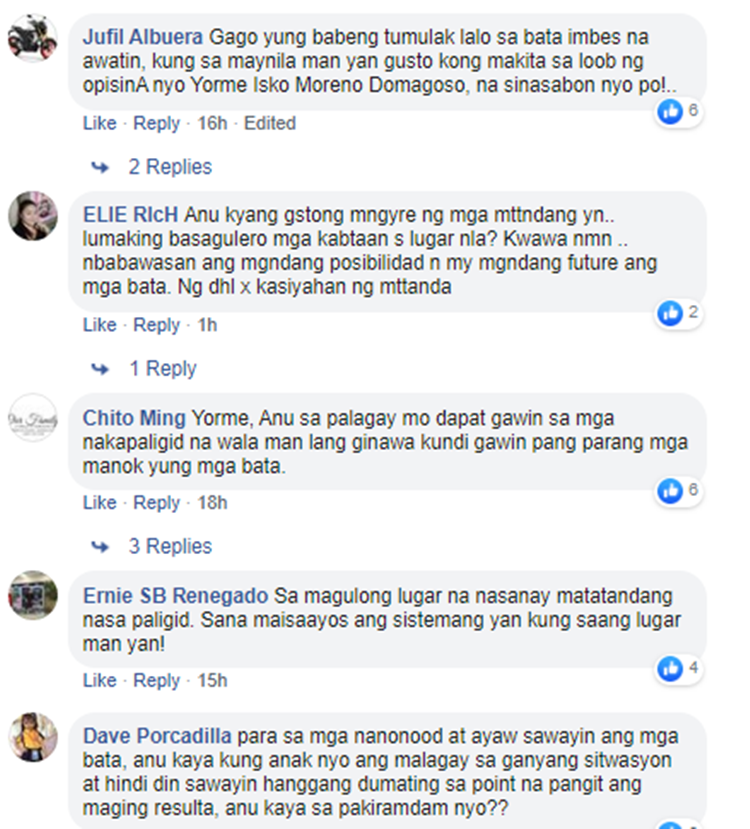Click the 16h timestamp on Jufil's comment
This screenshot has height=829, width=750.
(x=212, y=123)
